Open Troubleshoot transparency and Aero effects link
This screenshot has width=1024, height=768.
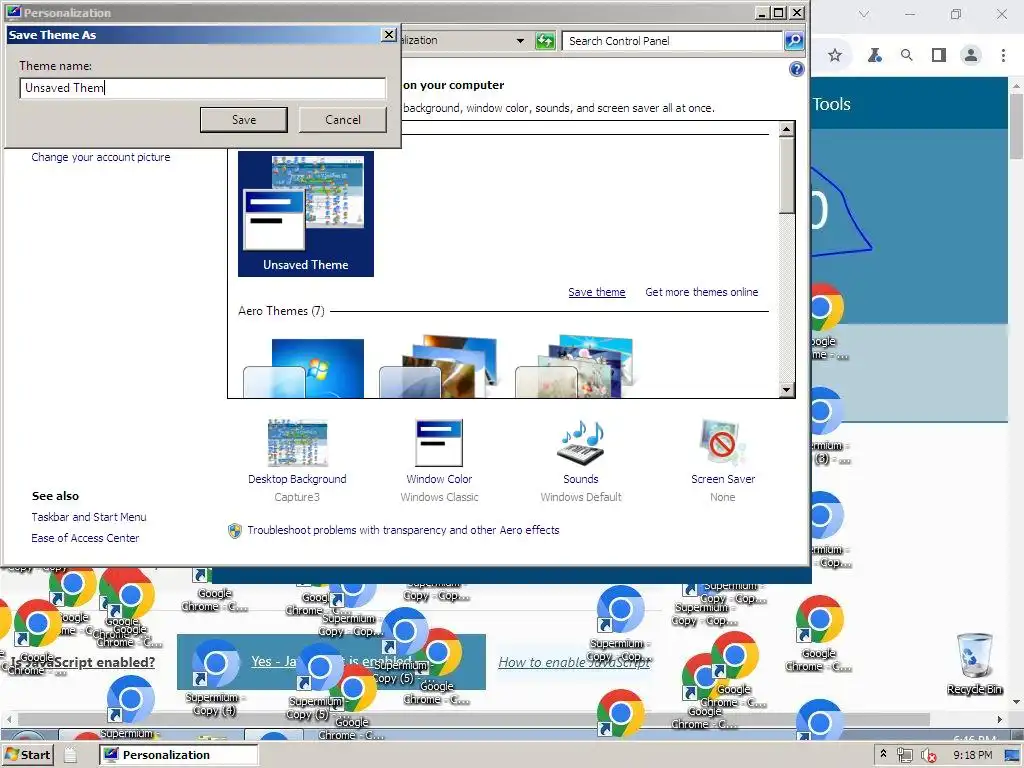tap(403, 530)
